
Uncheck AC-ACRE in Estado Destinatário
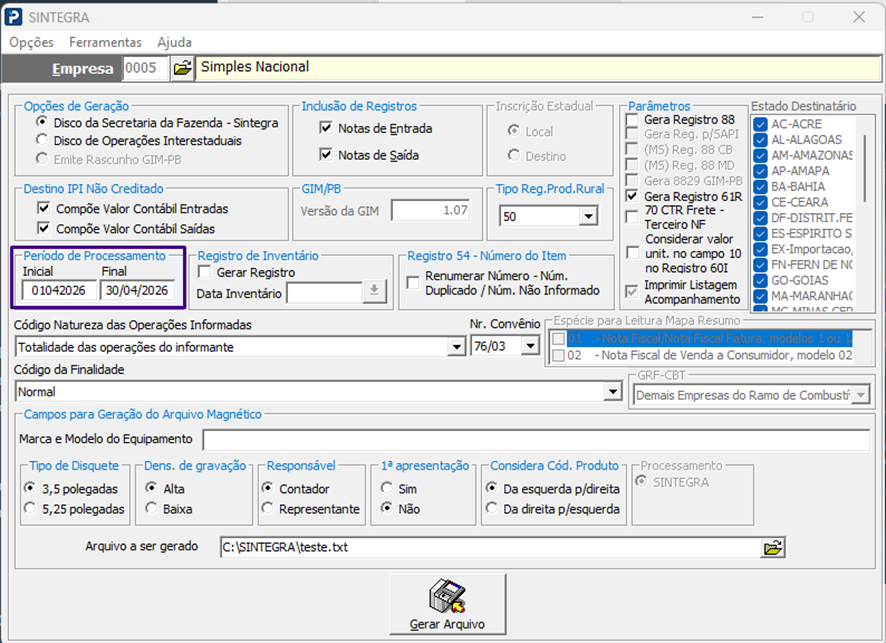coord(761,124)
